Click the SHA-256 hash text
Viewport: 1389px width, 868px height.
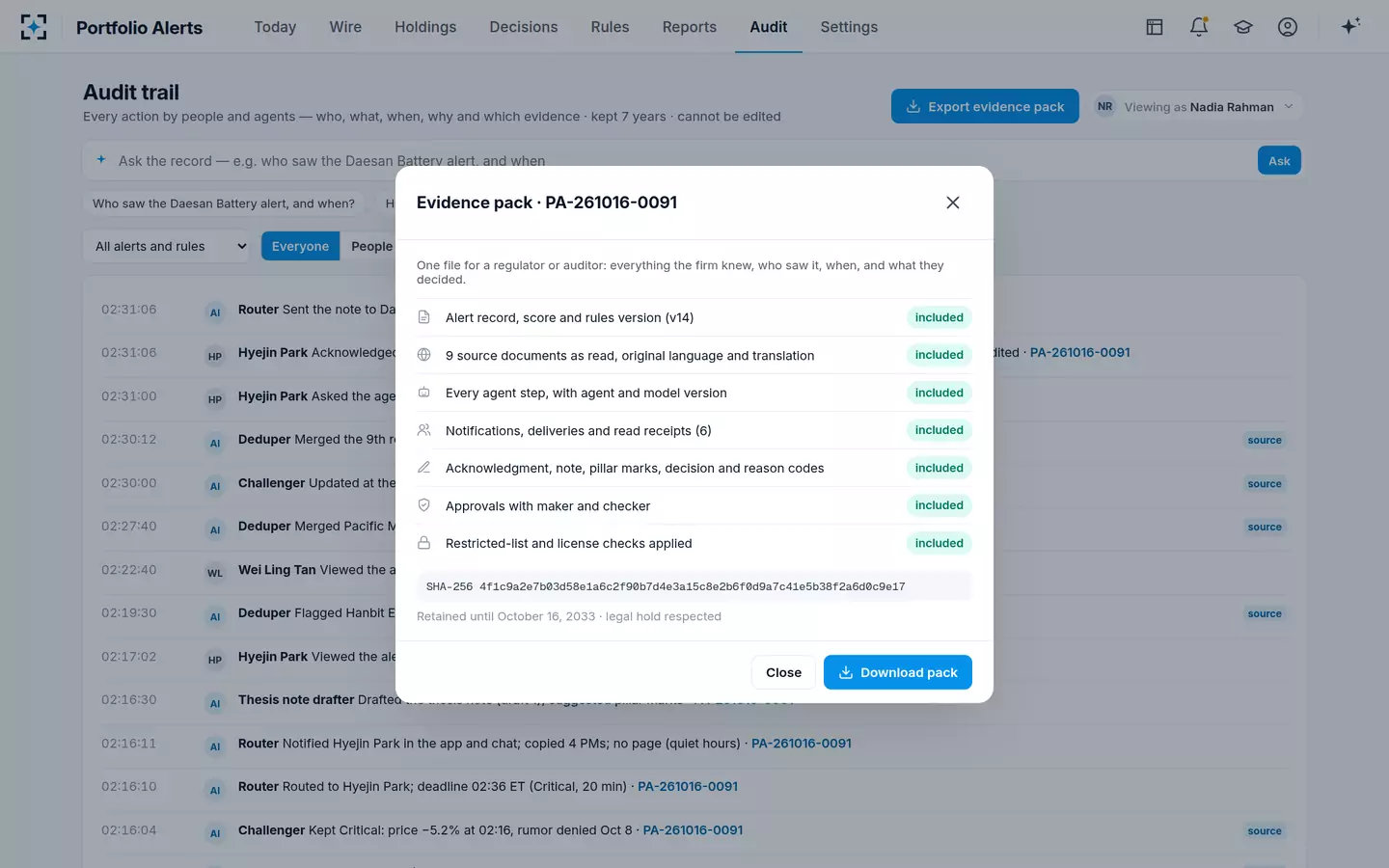(x=666, y=586)
